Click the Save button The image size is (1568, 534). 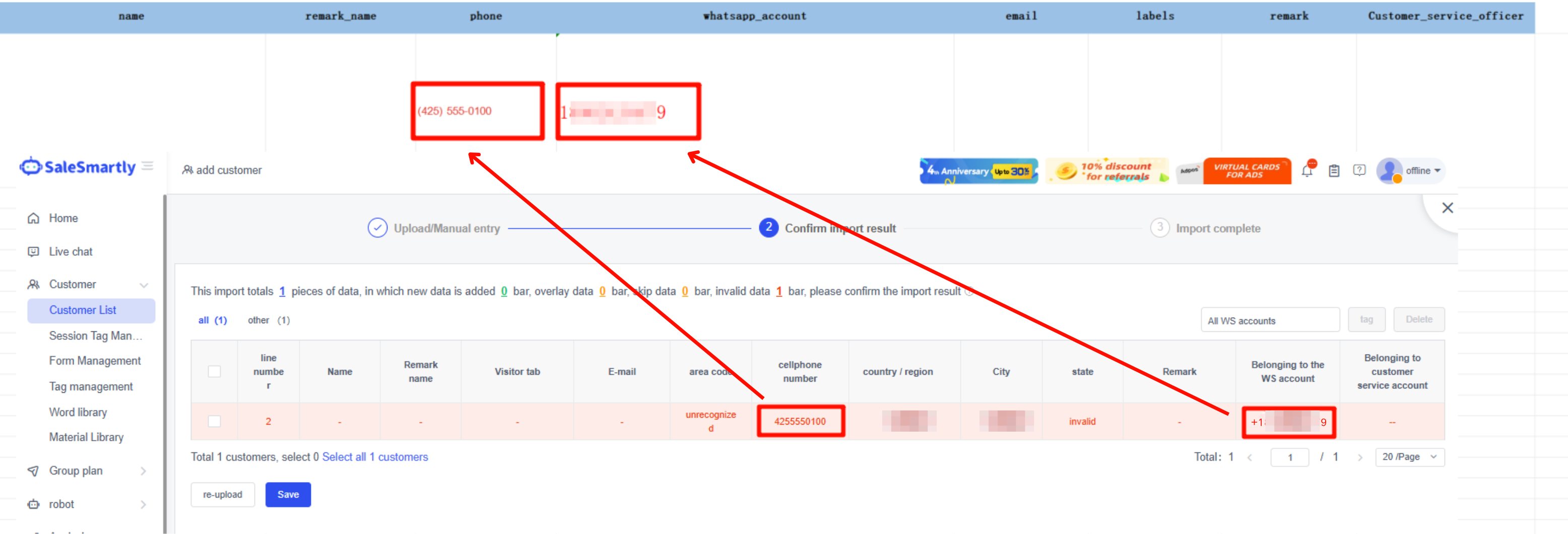[x=288, y=495]
